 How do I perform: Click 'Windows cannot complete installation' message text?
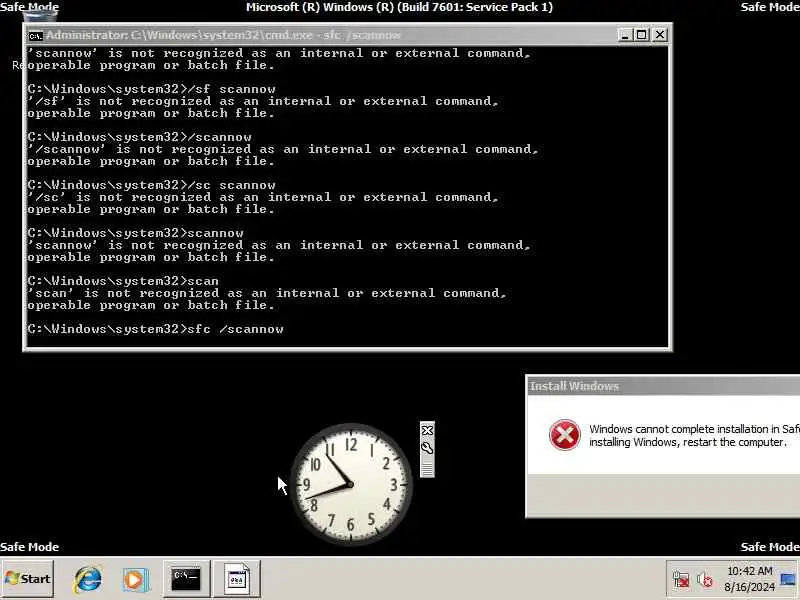[694, 435]
